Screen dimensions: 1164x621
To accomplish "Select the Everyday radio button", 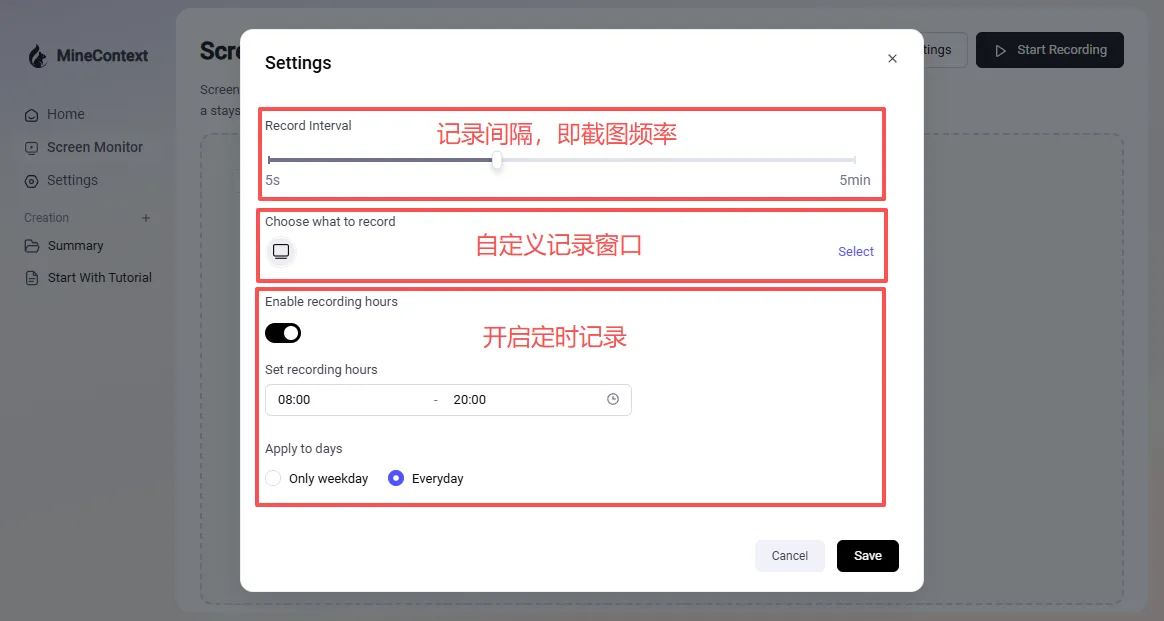I will 396,478.
